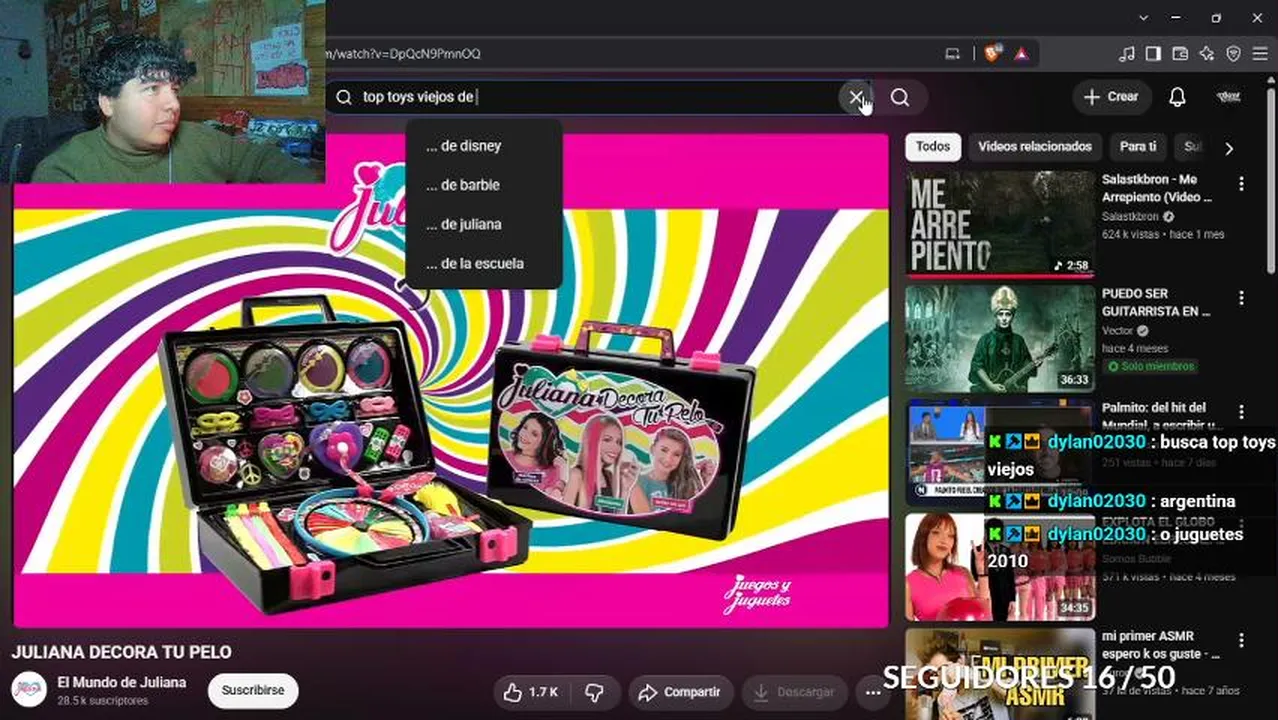Select the '... de juliana' suggestion
Screen dimensions: 1278x720
484,224
